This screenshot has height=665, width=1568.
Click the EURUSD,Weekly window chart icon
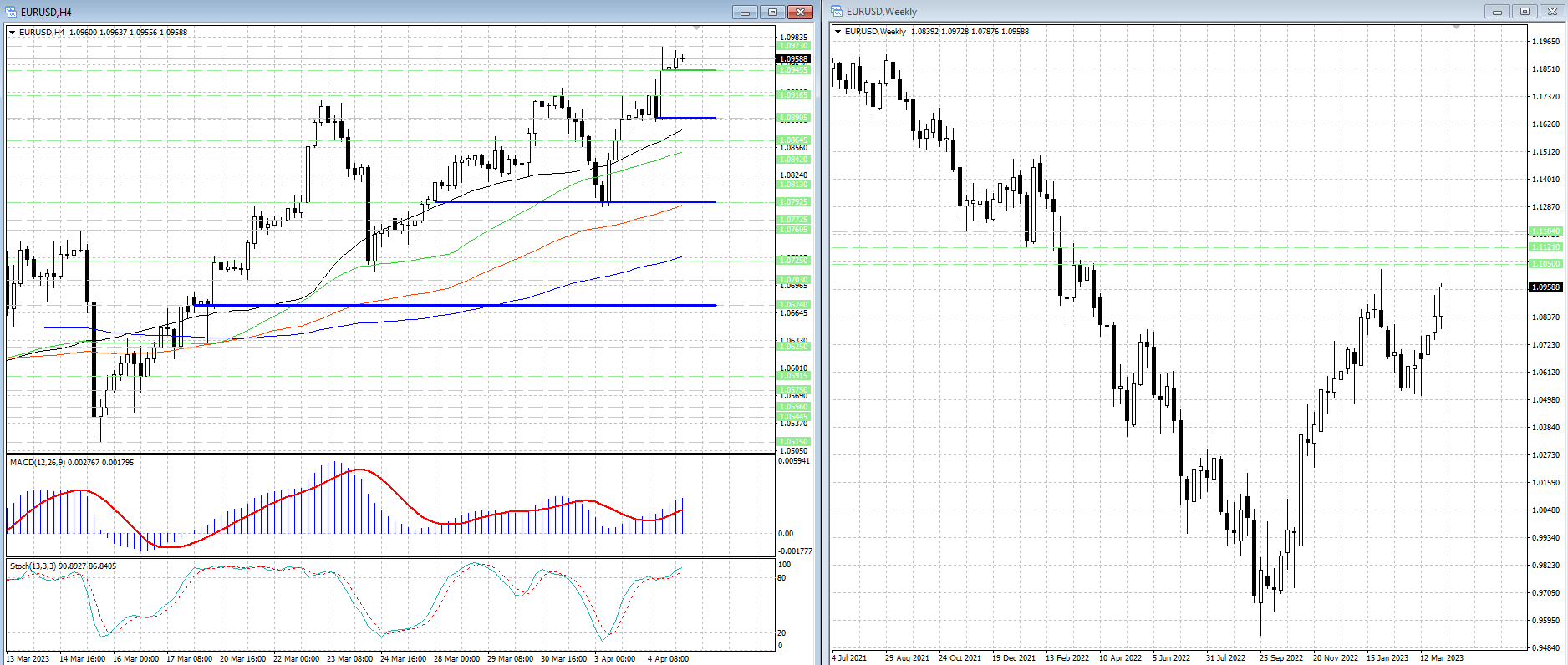tap(837, 12)
